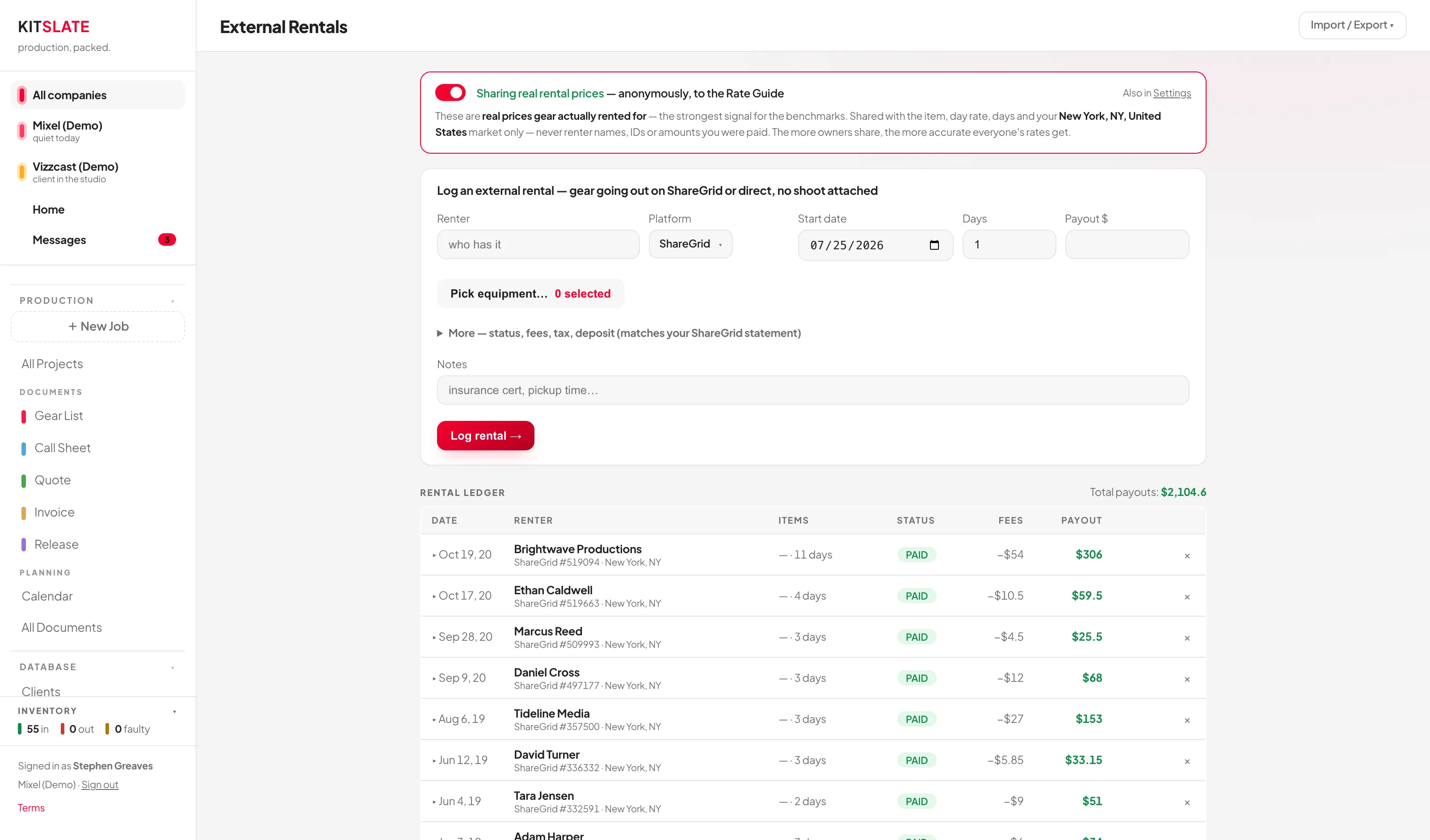Click the 0 out inventory indicator

[77, 729]
